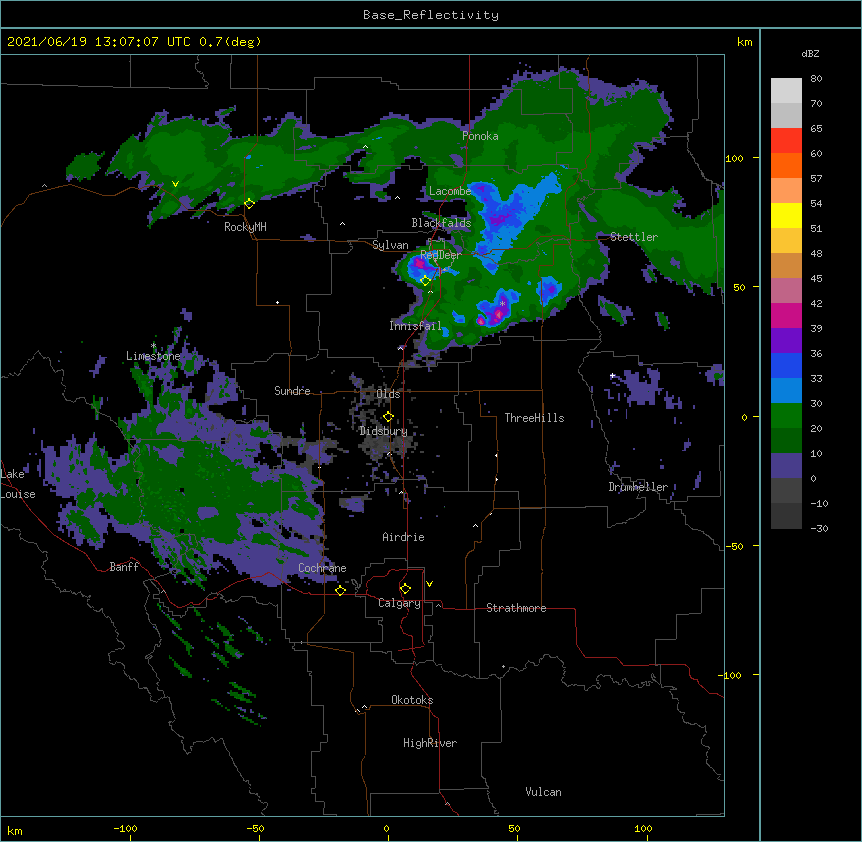Click the Limestone label
The height and width of the screenshot is (842, 862).
coord(153,356)
